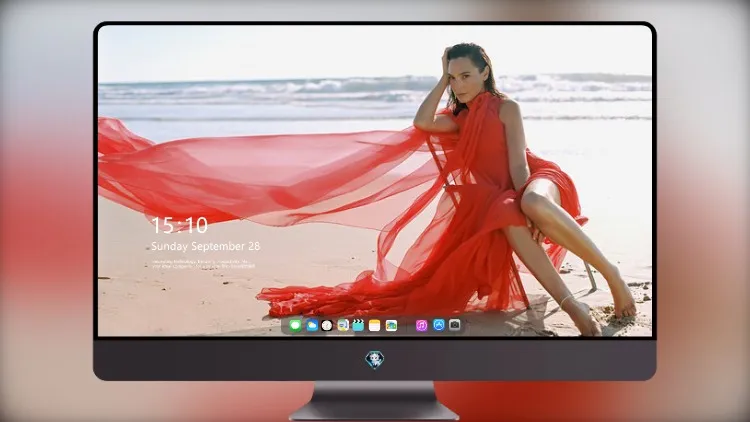Viewport: 750px width, 422px height.
Task: Open the green Messages app in dock
Action: [x=295, y=325]
